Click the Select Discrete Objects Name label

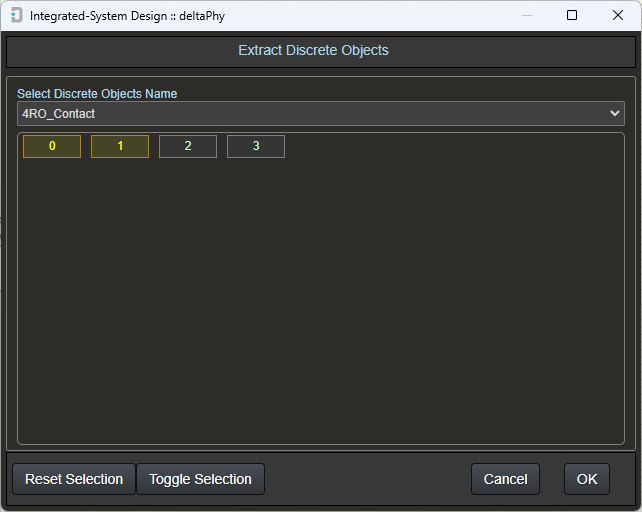coord(97,94)
